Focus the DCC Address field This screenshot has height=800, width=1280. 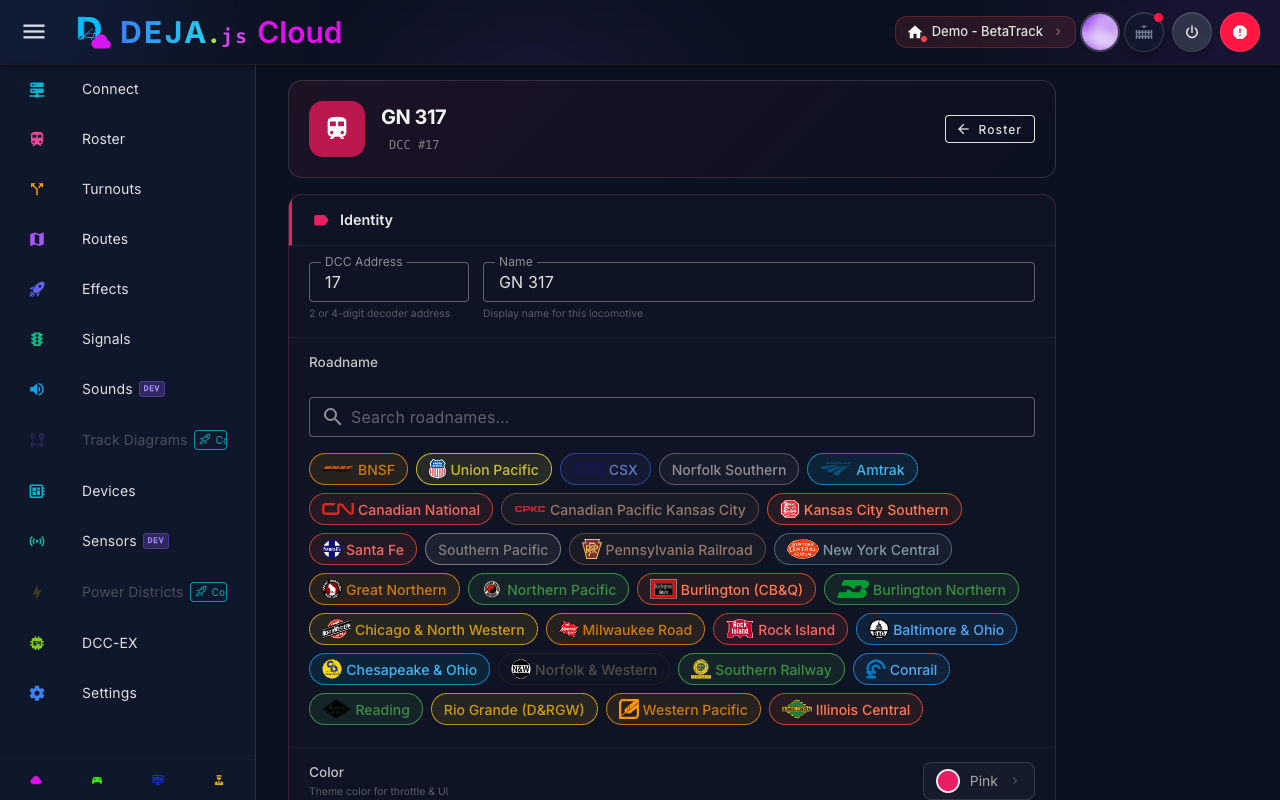click(389, 282)
